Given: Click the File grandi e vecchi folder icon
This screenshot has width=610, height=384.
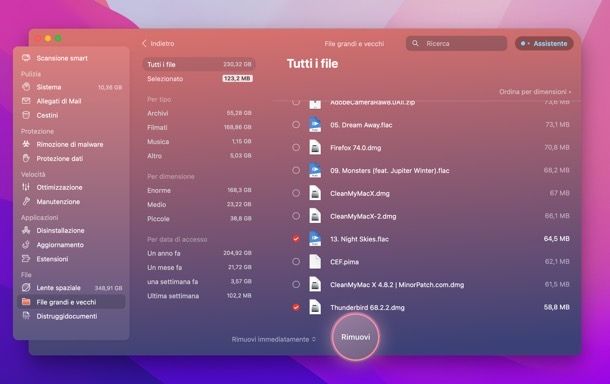Looking at the screenshot, I should tap(26, 302).
